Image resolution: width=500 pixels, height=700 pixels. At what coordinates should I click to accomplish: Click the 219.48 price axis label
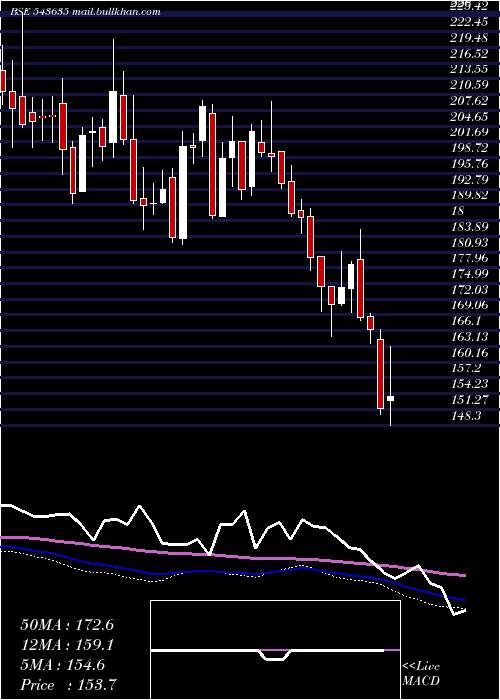(x=469, y=38)
